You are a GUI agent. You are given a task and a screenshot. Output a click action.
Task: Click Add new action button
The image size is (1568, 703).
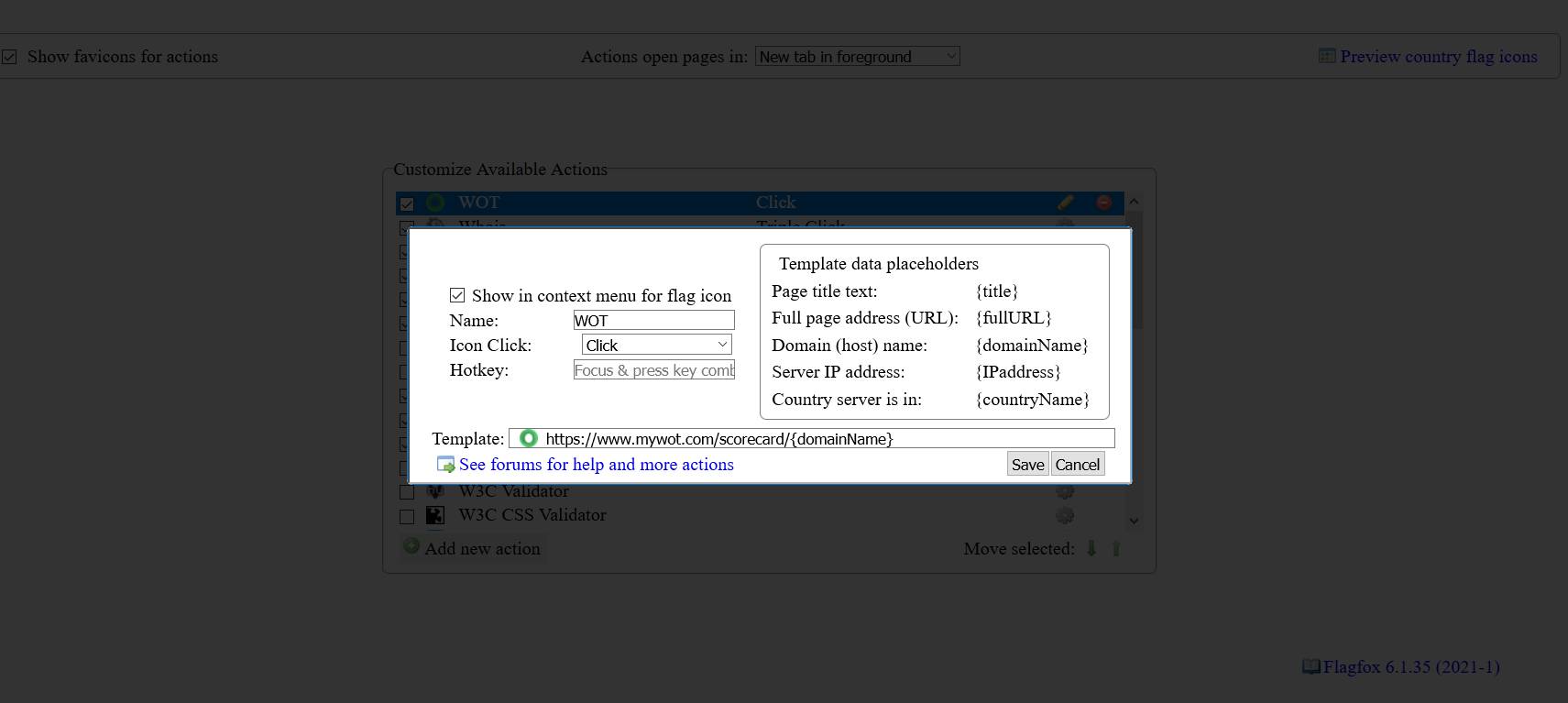[x=473, y=548]
